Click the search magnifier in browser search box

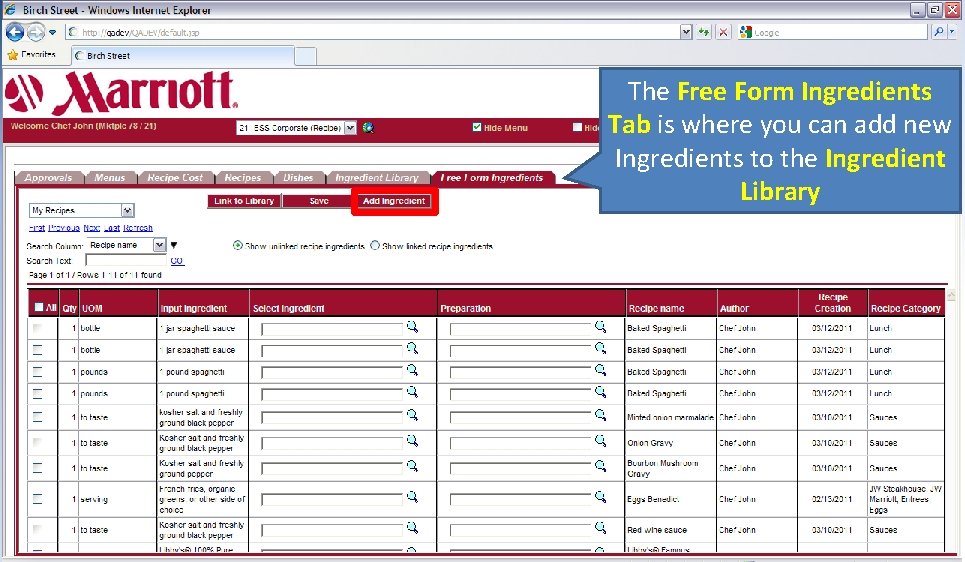tap(938, 32)
